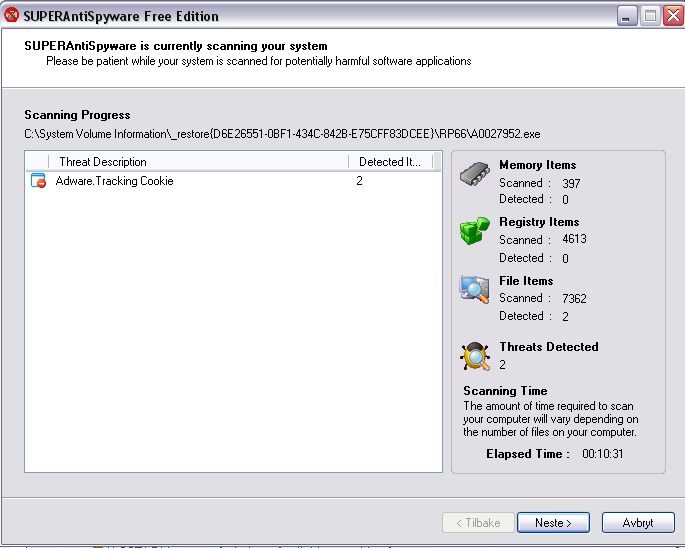Screen dimensions: 685x548
Task: Click the Detected It... column header
Action: [x=390, y=162]
